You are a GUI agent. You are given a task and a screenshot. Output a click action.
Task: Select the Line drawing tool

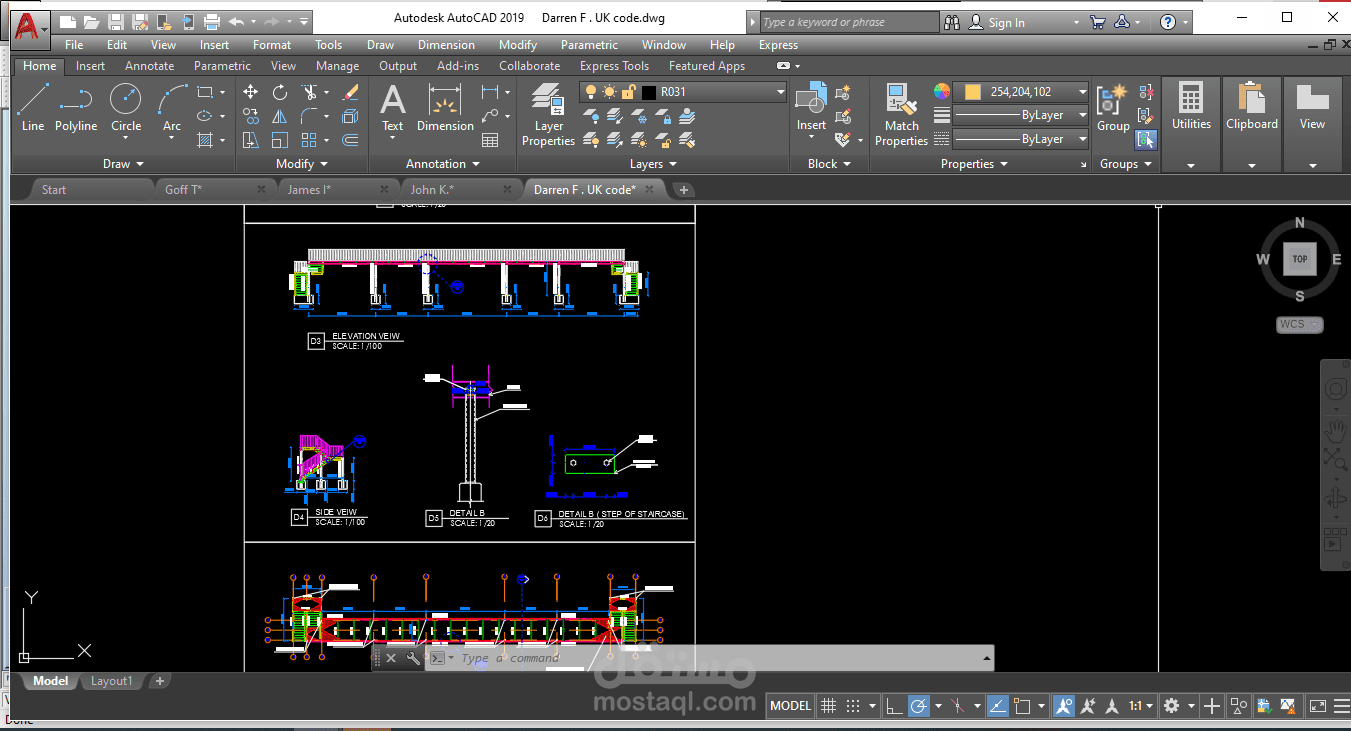coord(33,108)
